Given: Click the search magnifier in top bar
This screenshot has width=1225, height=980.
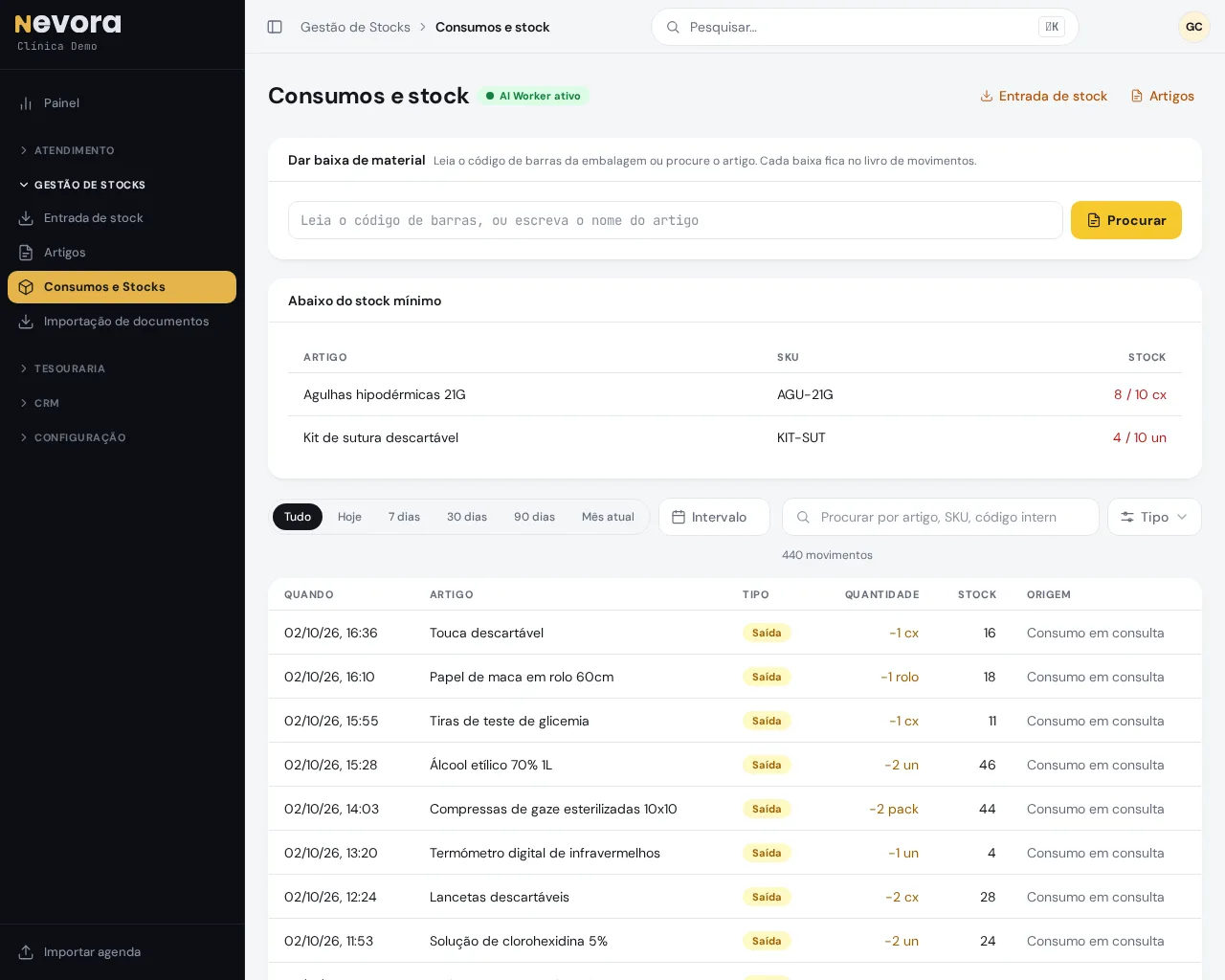Looking at the screenshot, I should coord(673,27).
